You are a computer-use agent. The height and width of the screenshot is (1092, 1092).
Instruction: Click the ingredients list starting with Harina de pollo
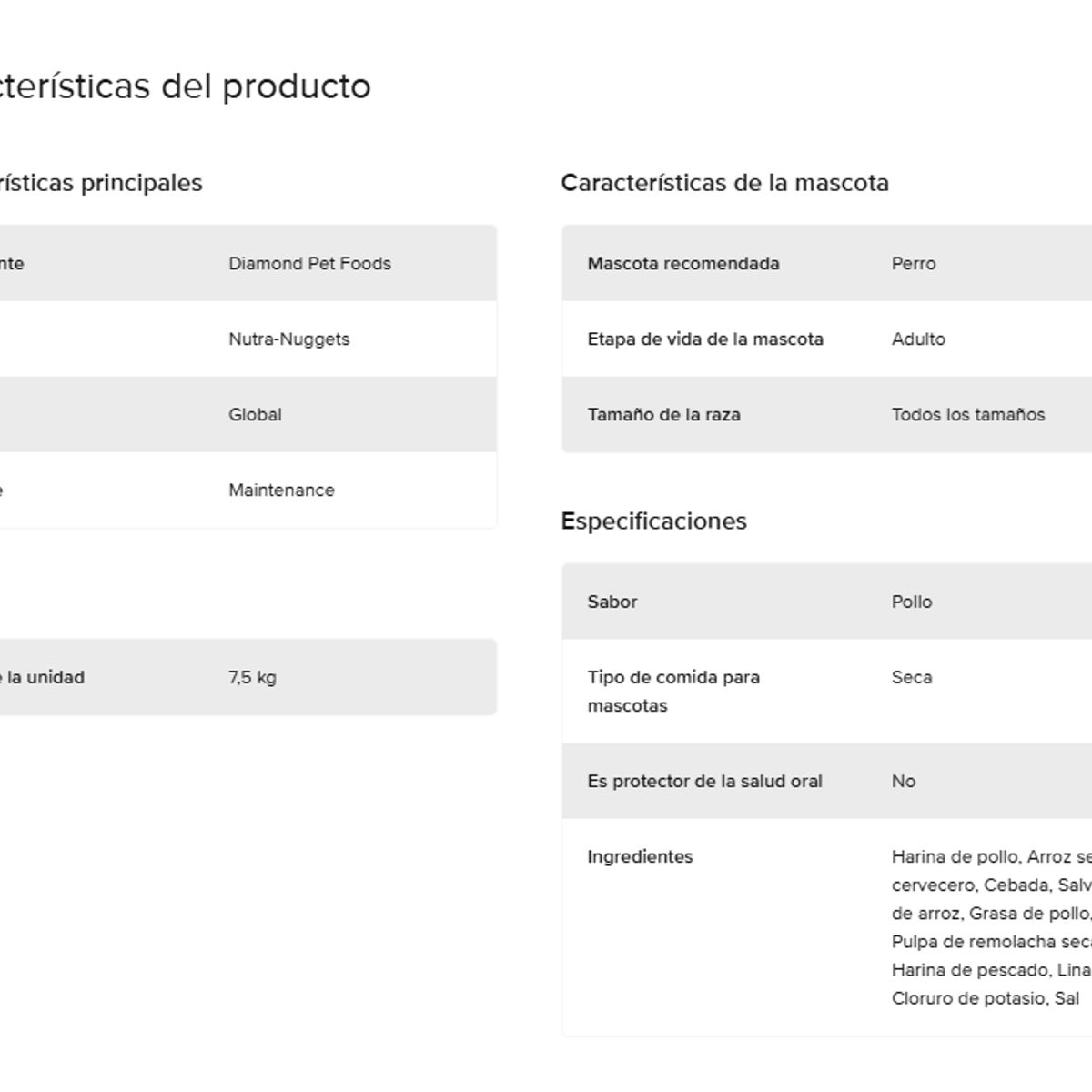pyautogui.click(x=992, y=927)
